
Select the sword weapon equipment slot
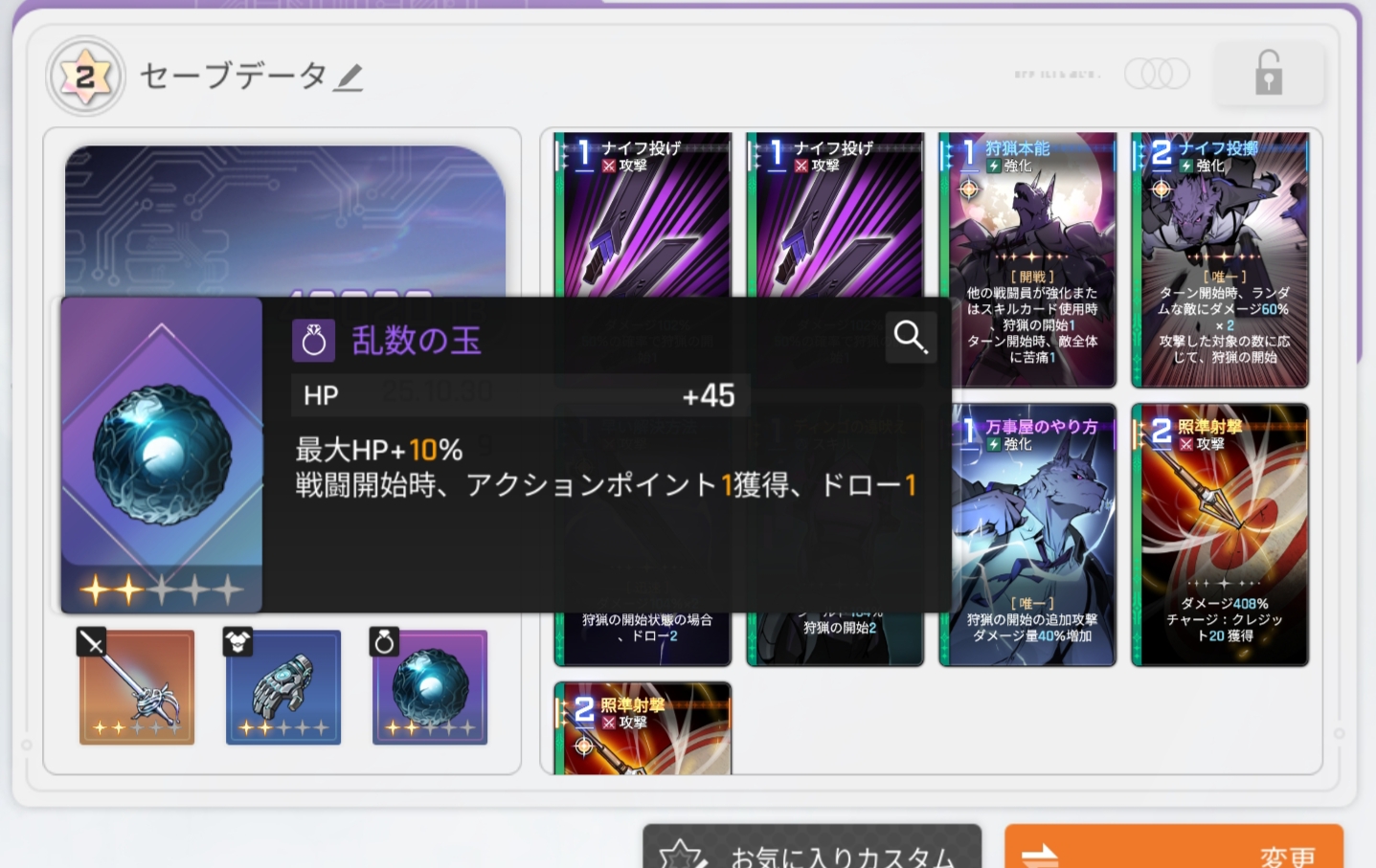137,687
